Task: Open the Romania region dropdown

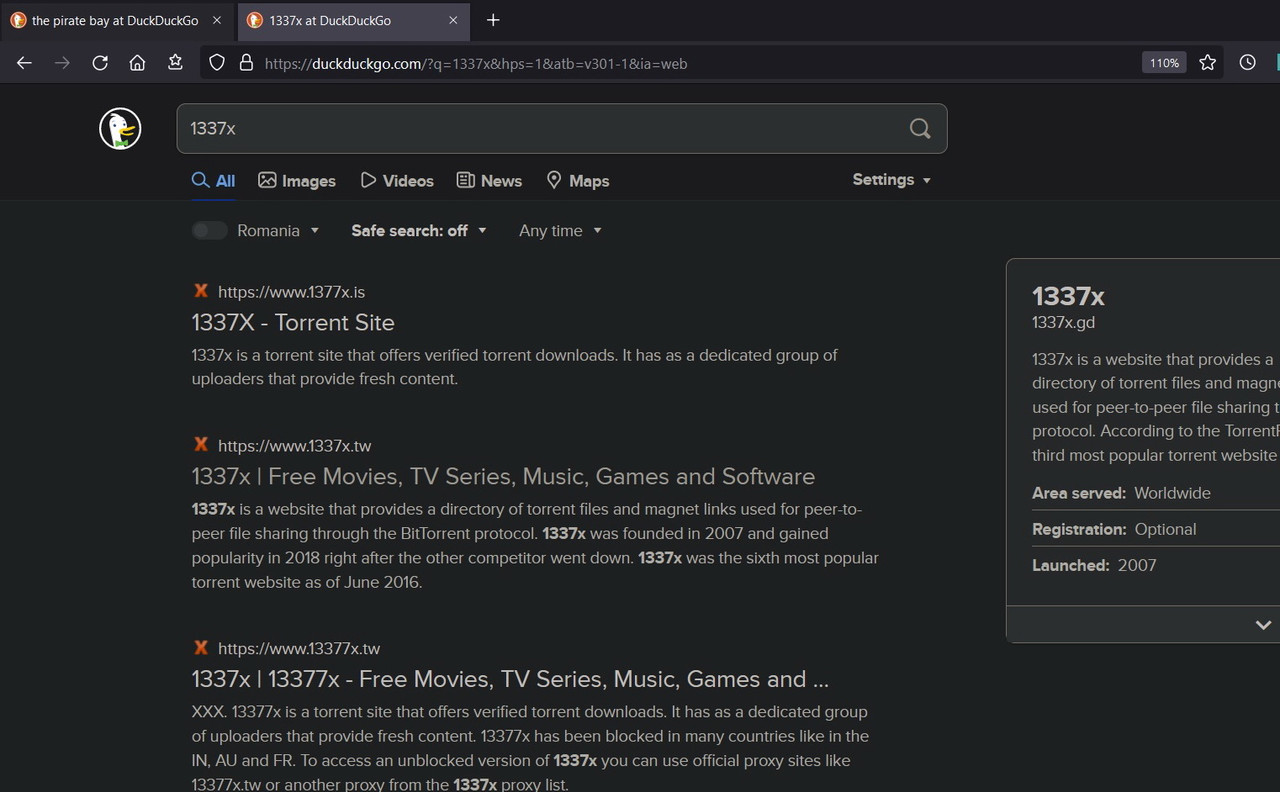Action: (x=278, y=230)
